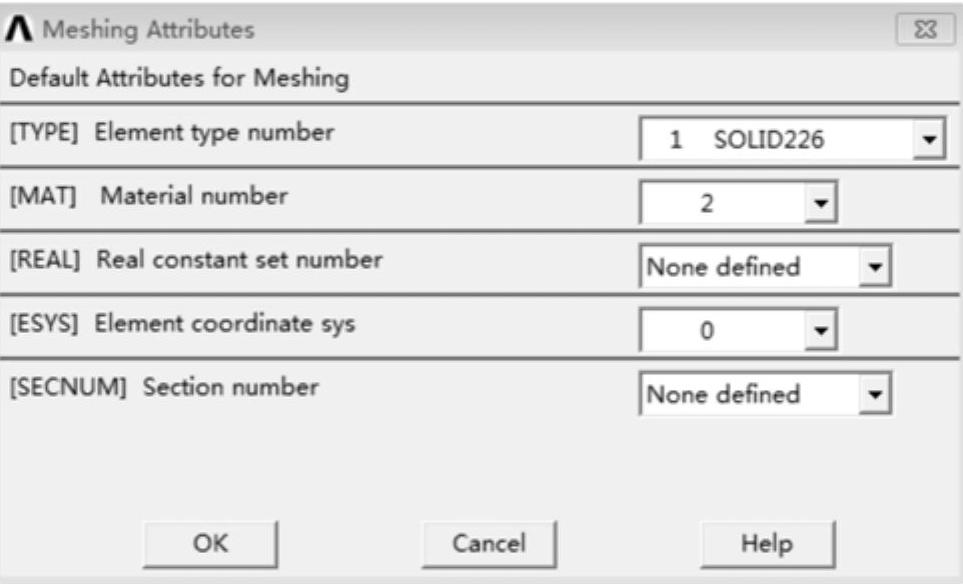Click the [TYPE] Element type number label

[x=171, y=132]
